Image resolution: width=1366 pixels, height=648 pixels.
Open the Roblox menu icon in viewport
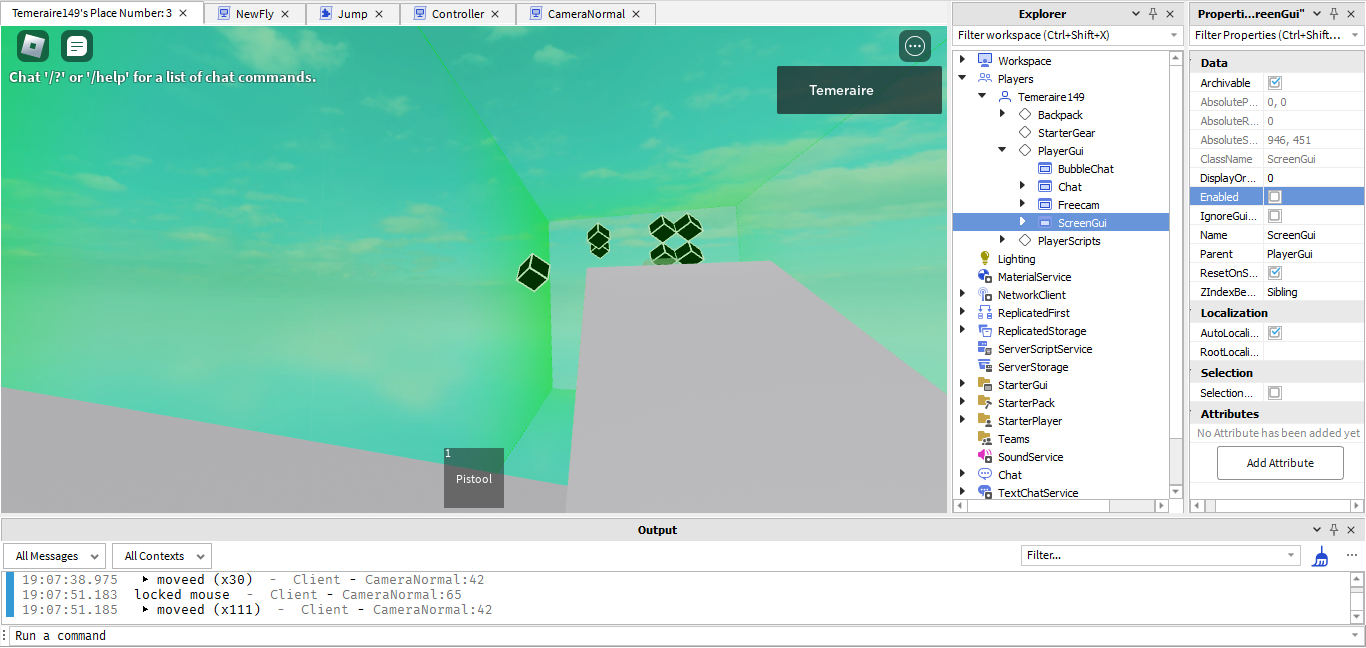[33, 46]
